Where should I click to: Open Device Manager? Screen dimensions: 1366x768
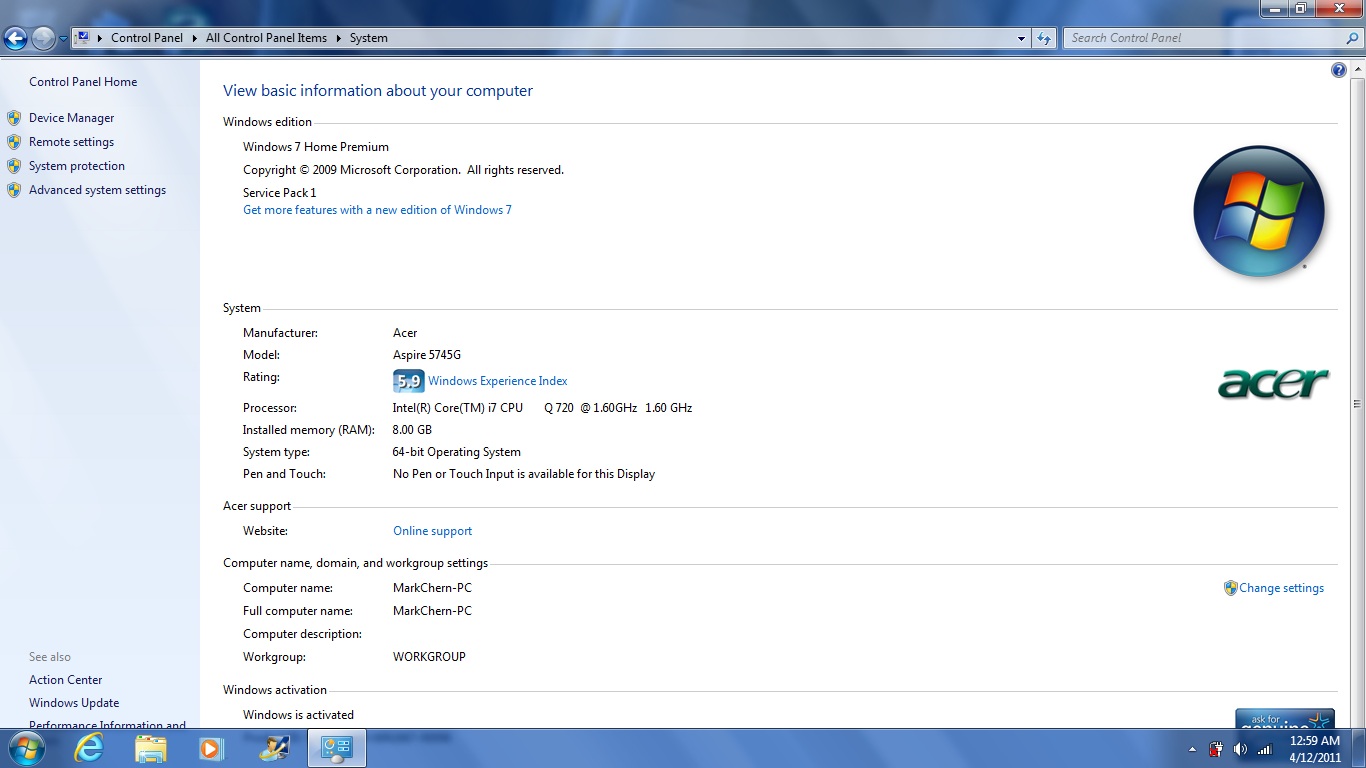click(71, 118)
